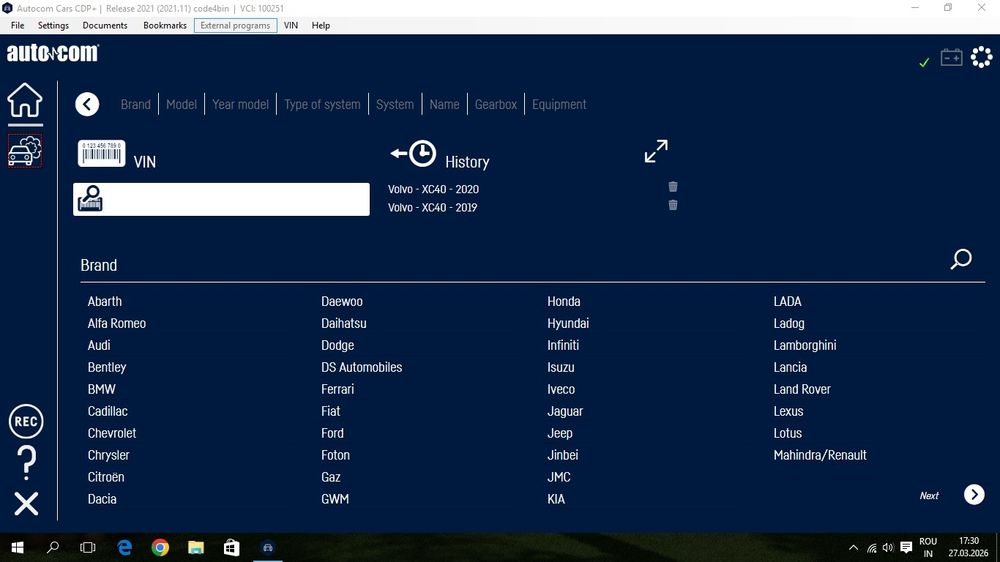Open the History clock icon
This screenshot has width=1000, height=562.
pos(414,154)
